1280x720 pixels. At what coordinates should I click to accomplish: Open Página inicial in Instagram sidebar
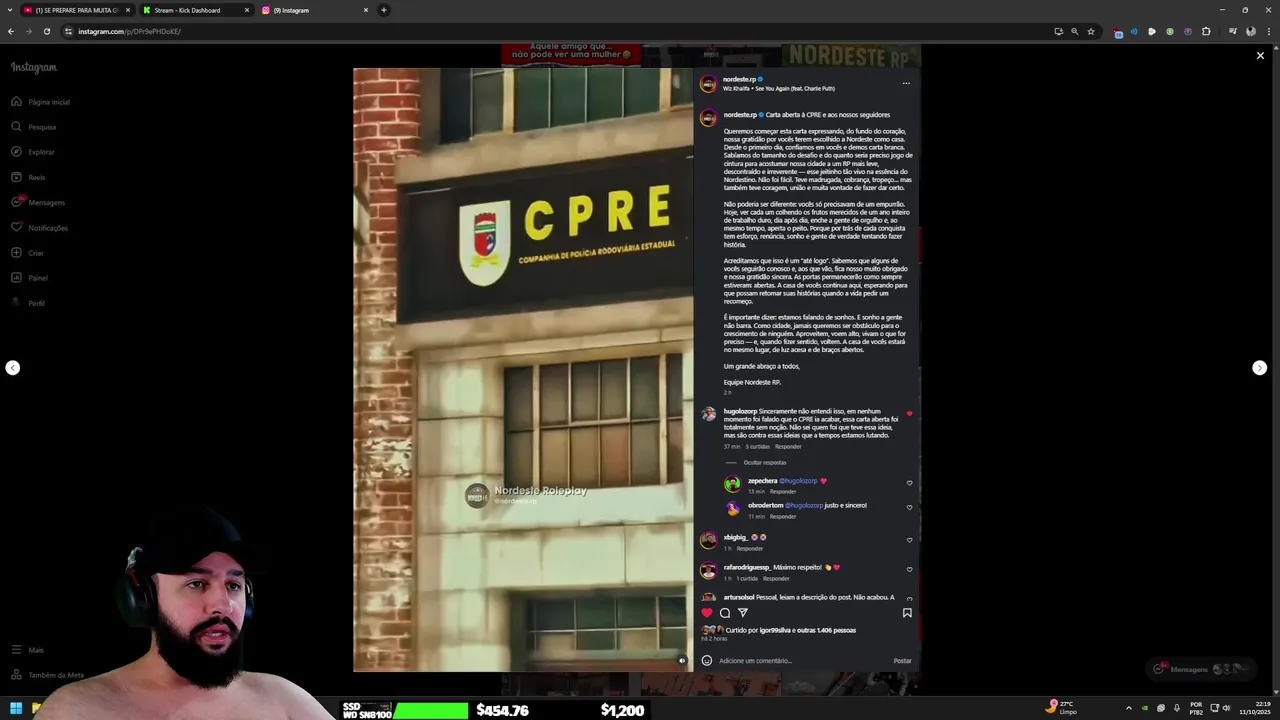(x=40, y=102)
